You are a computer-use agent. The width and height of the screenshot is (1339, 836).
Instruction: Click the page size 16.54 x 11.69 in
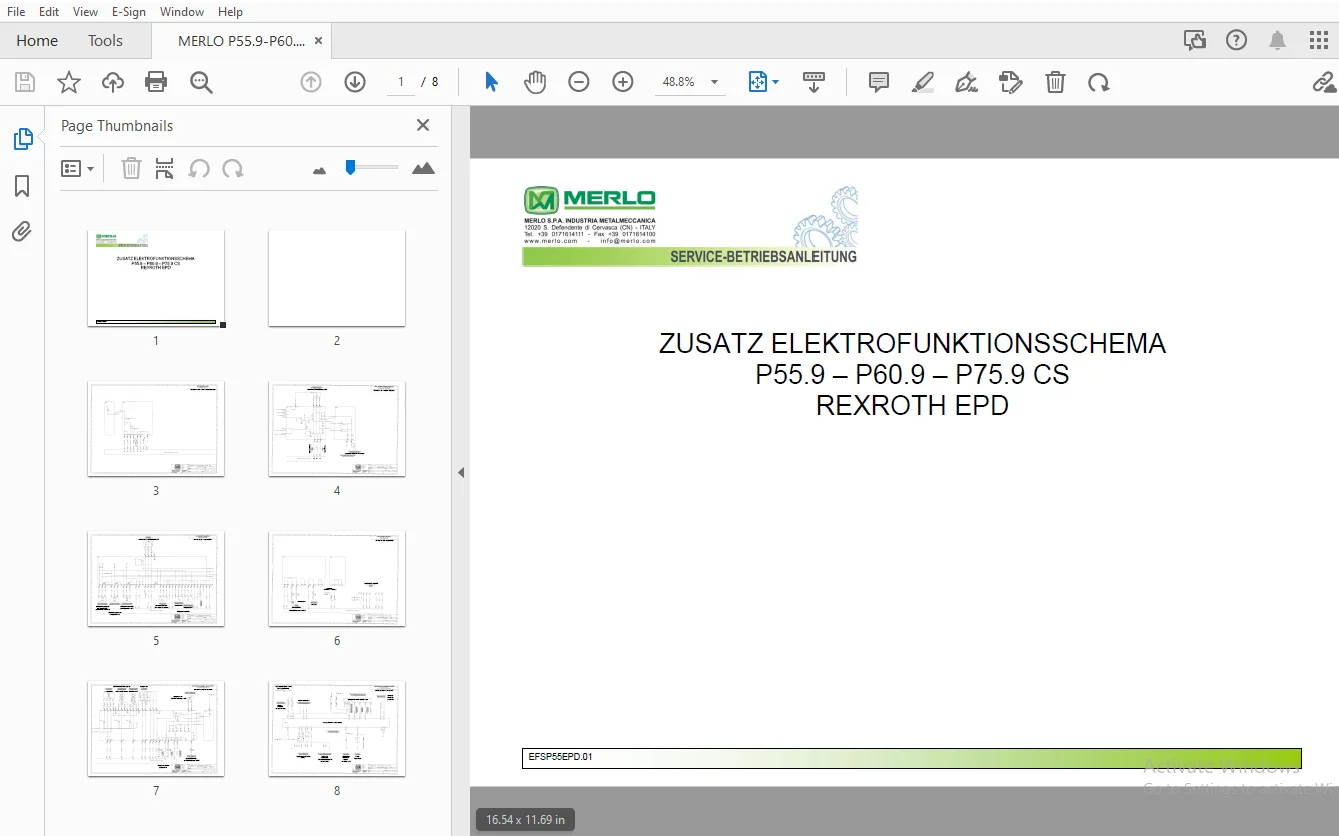tap(526, 820)
